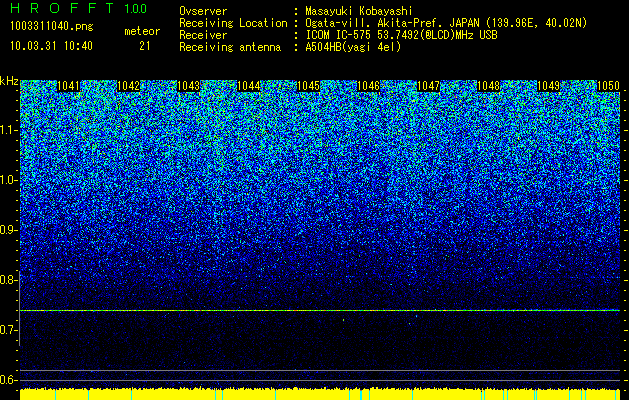Click the date stamp 10.03.31 10:40

[x=51, y=46]
